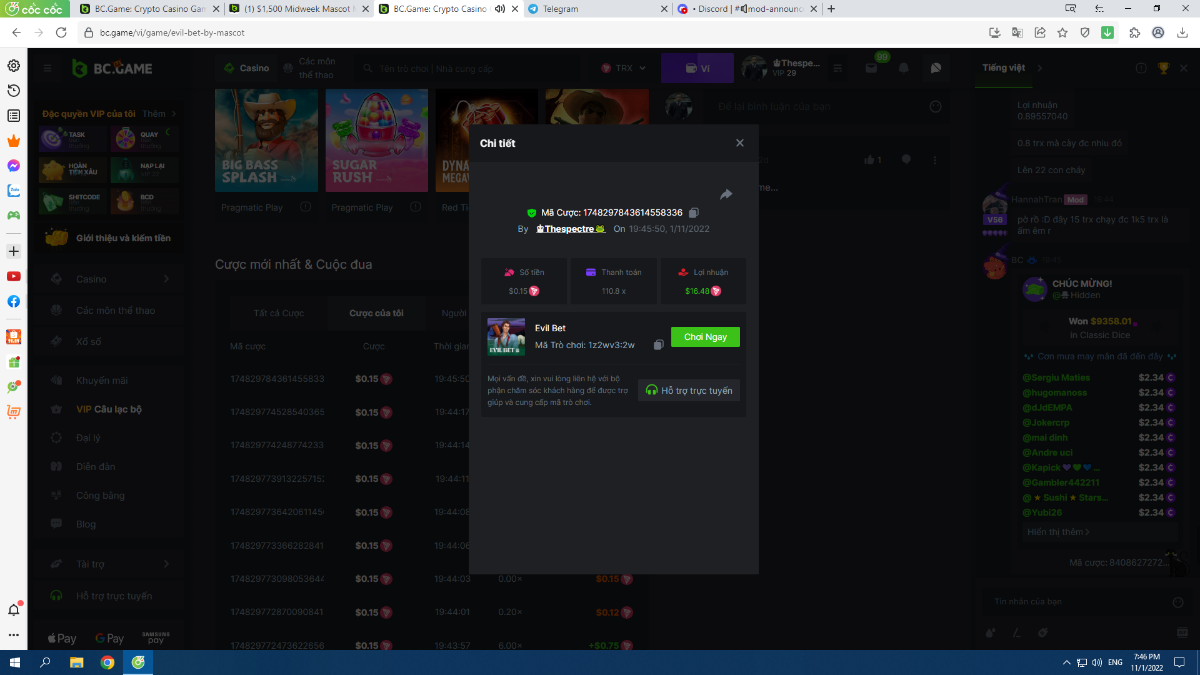Expand Hiển thị thêm in the chat winners list
The width and height of the screenshot is (1200, 675).
coord(1058,532)
